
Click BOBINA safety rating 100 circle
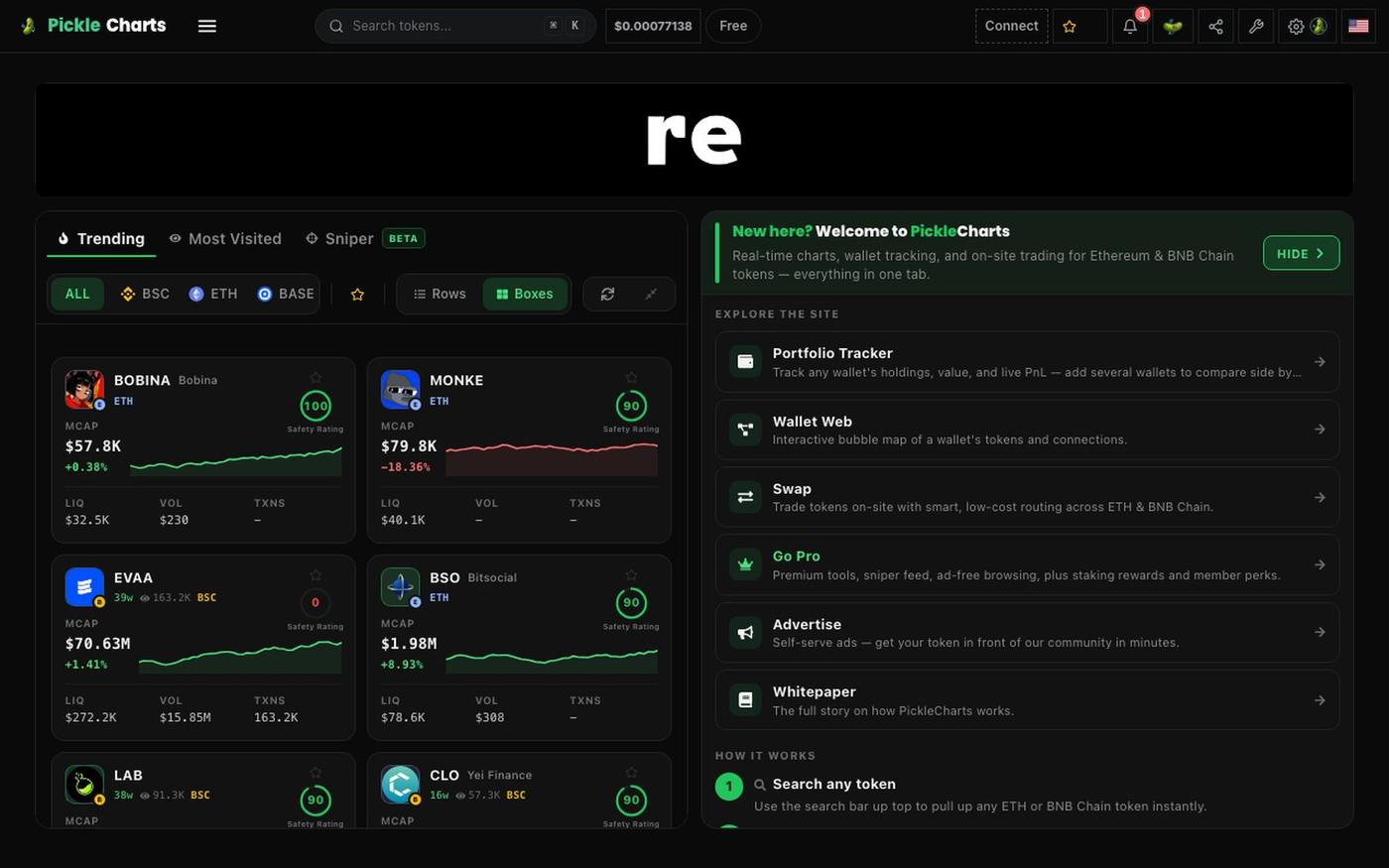(x=316, y=406)
